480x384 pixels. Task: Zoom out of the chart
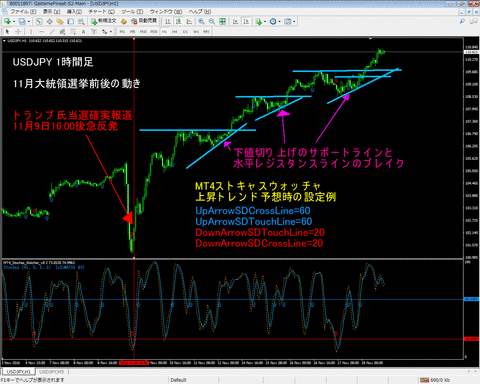212,21
